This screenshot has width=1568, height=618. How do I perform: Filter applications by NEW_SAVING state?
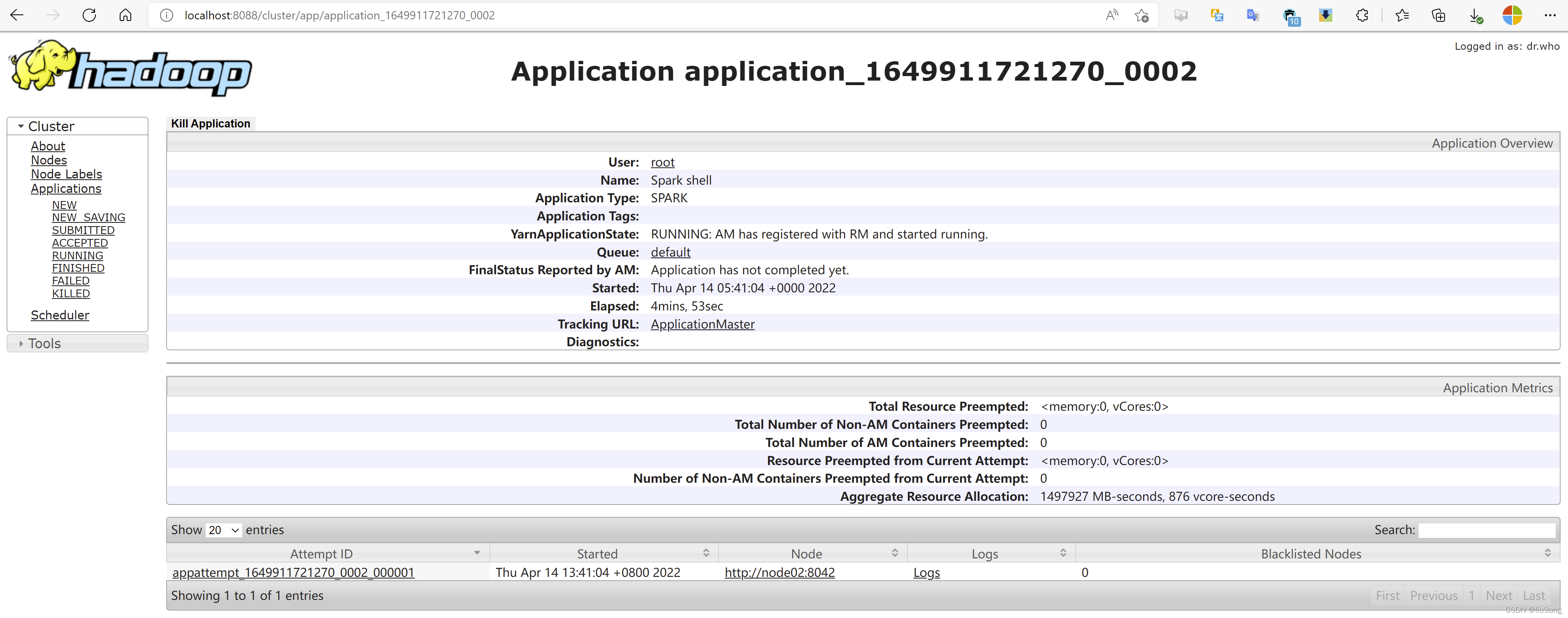pyautogui.click(x=88, y=217)
